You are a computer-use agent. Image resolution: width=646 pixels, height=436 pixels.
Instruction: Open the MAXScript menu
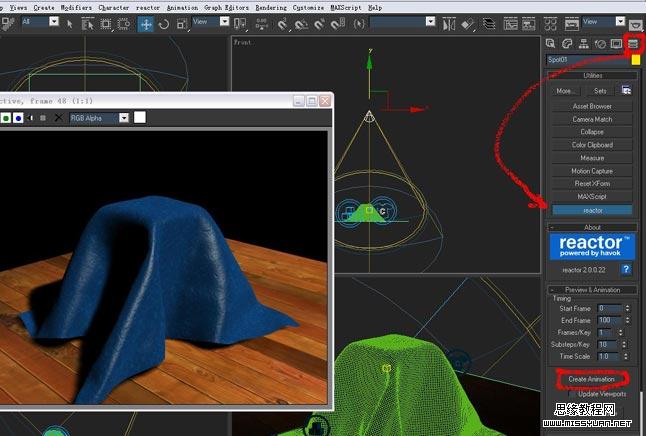coord(346,7)
